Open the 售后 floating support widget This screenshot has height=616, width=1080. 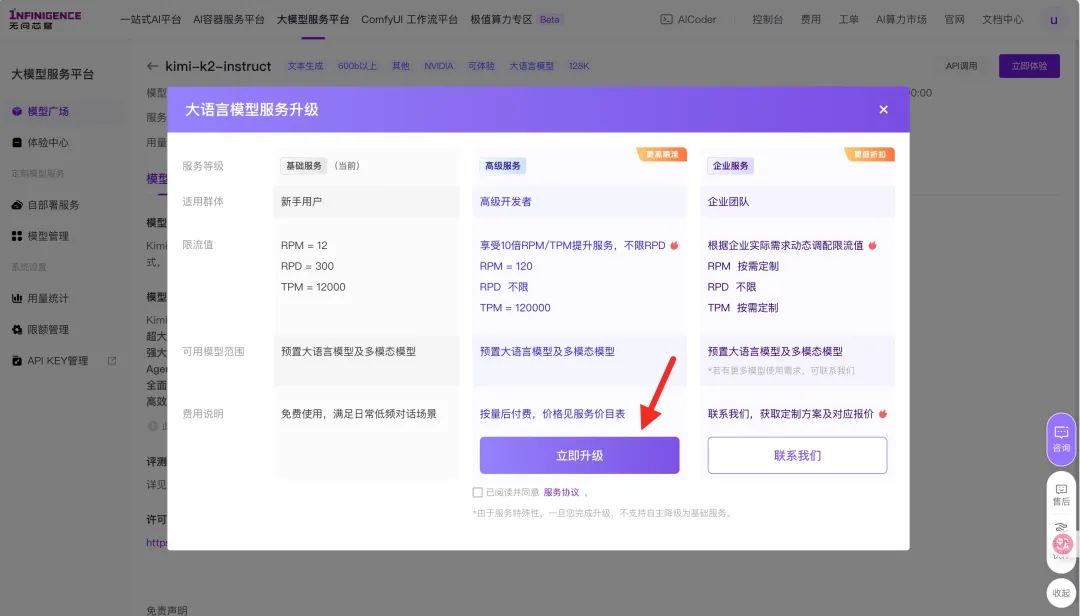1061,495
